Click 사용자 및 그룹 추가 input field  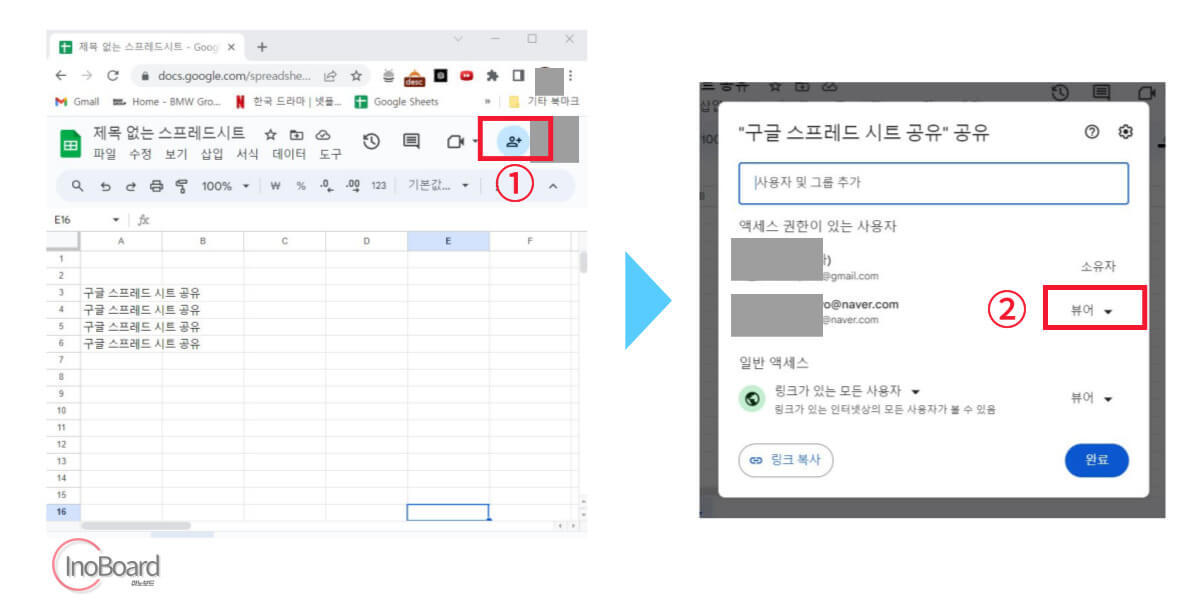click(934, 183)
